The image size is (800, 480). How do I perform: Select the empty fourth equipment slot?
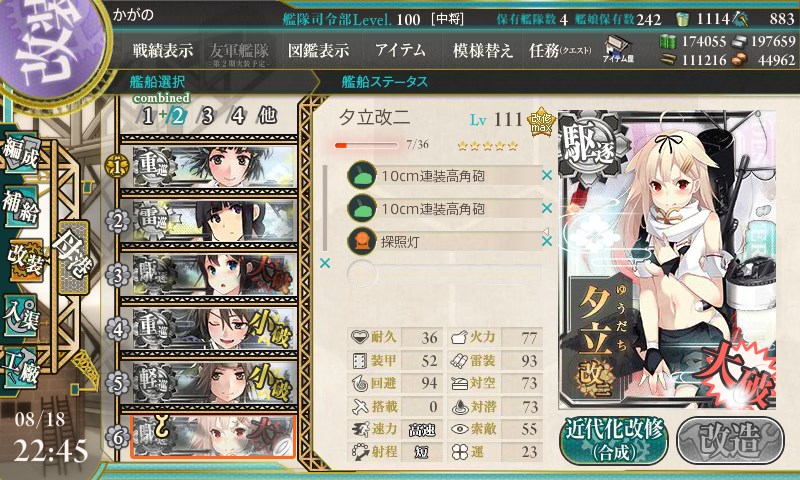[x=444, y=274]
